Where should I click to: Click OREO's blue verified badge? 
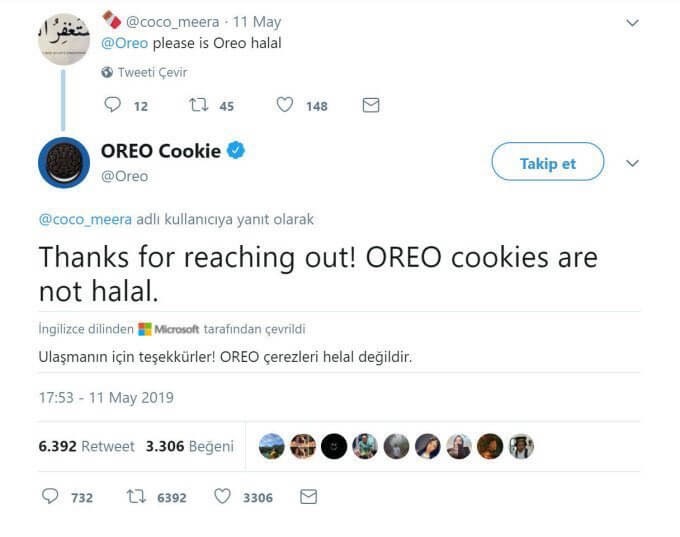pyautogui.click(x=237, y=151)
